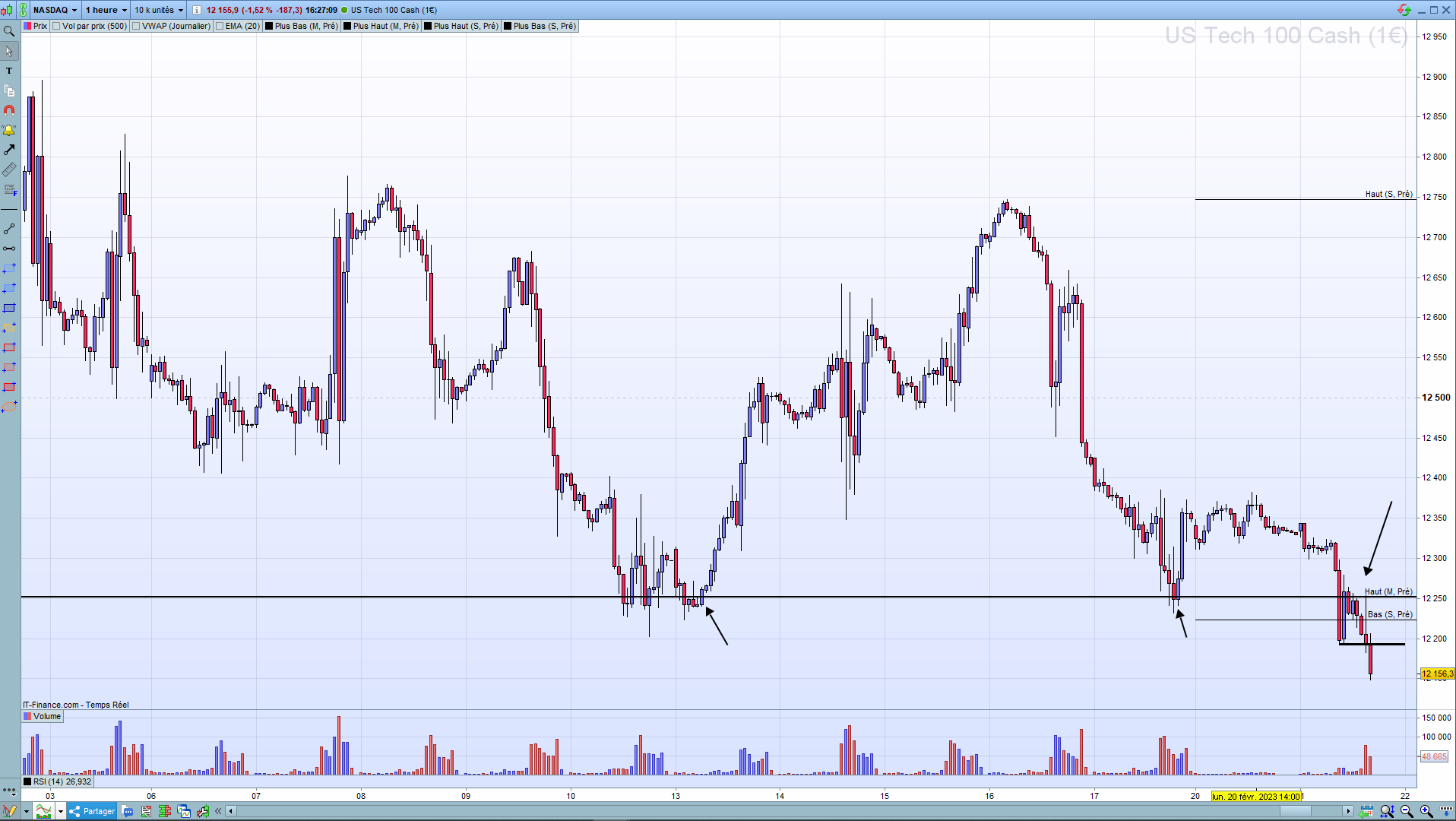Select the magnifier search tool in left sidebar
This screenshot has height=821, width=1456.
[9, 31]
